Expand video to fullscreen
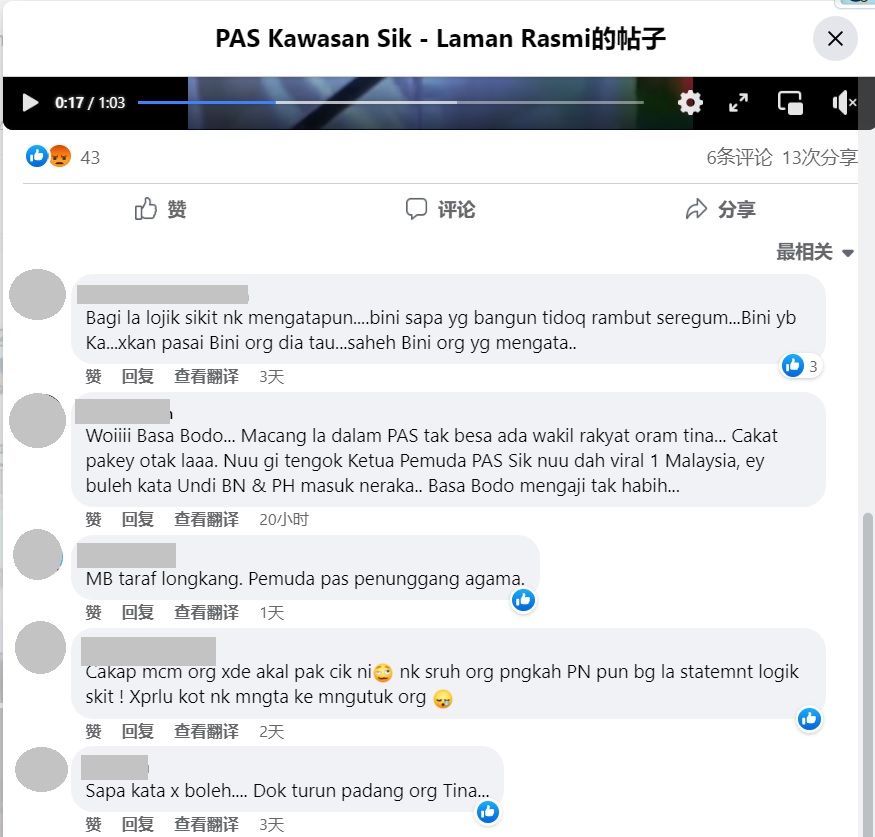The width and height of the screenshot is (875, 837). point(739,103)
